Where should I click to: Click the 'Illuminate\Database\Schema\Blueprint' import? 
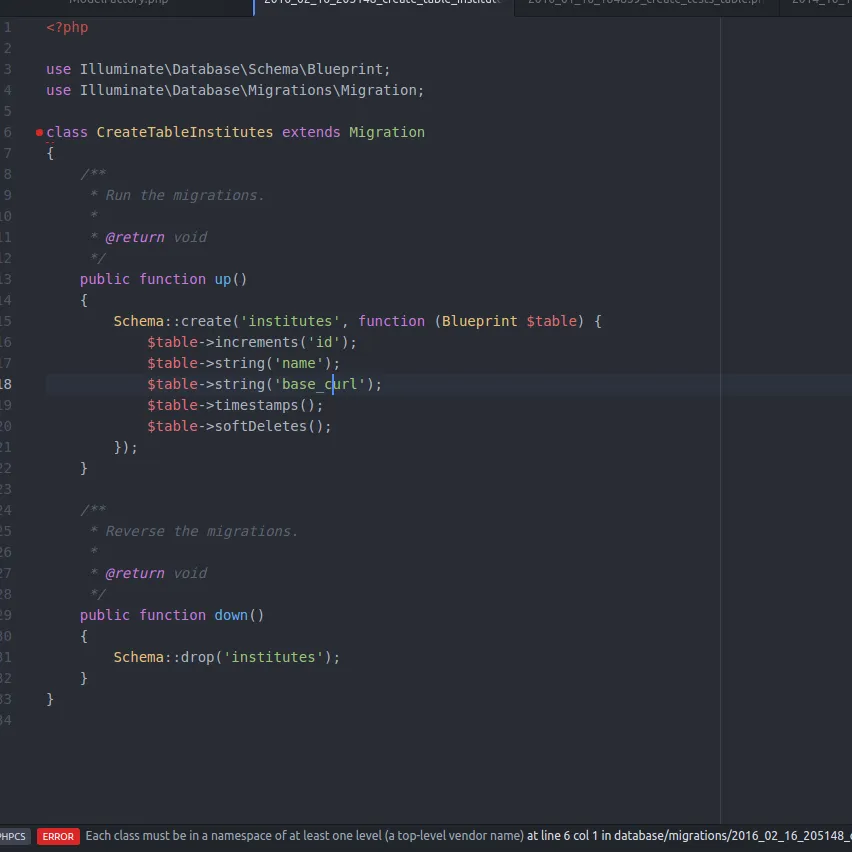click(x=230, y=69)
